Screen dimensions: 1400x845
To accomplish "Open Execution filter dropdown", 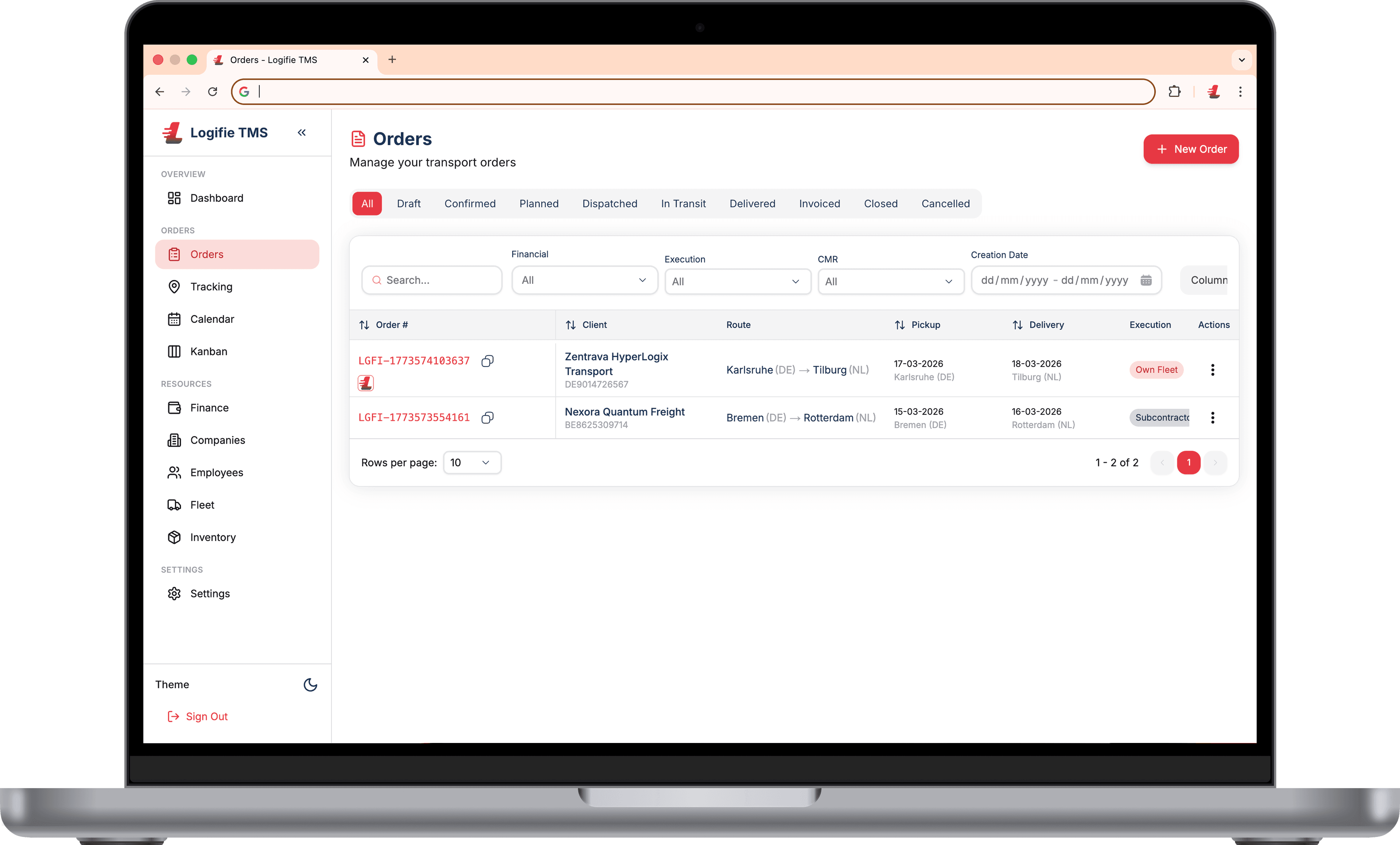I will 738,281.
